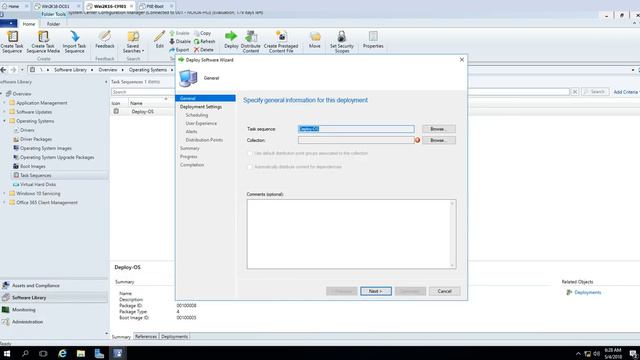Click Export in the ribbon
The image size is (640, 360).
point(179,49)
